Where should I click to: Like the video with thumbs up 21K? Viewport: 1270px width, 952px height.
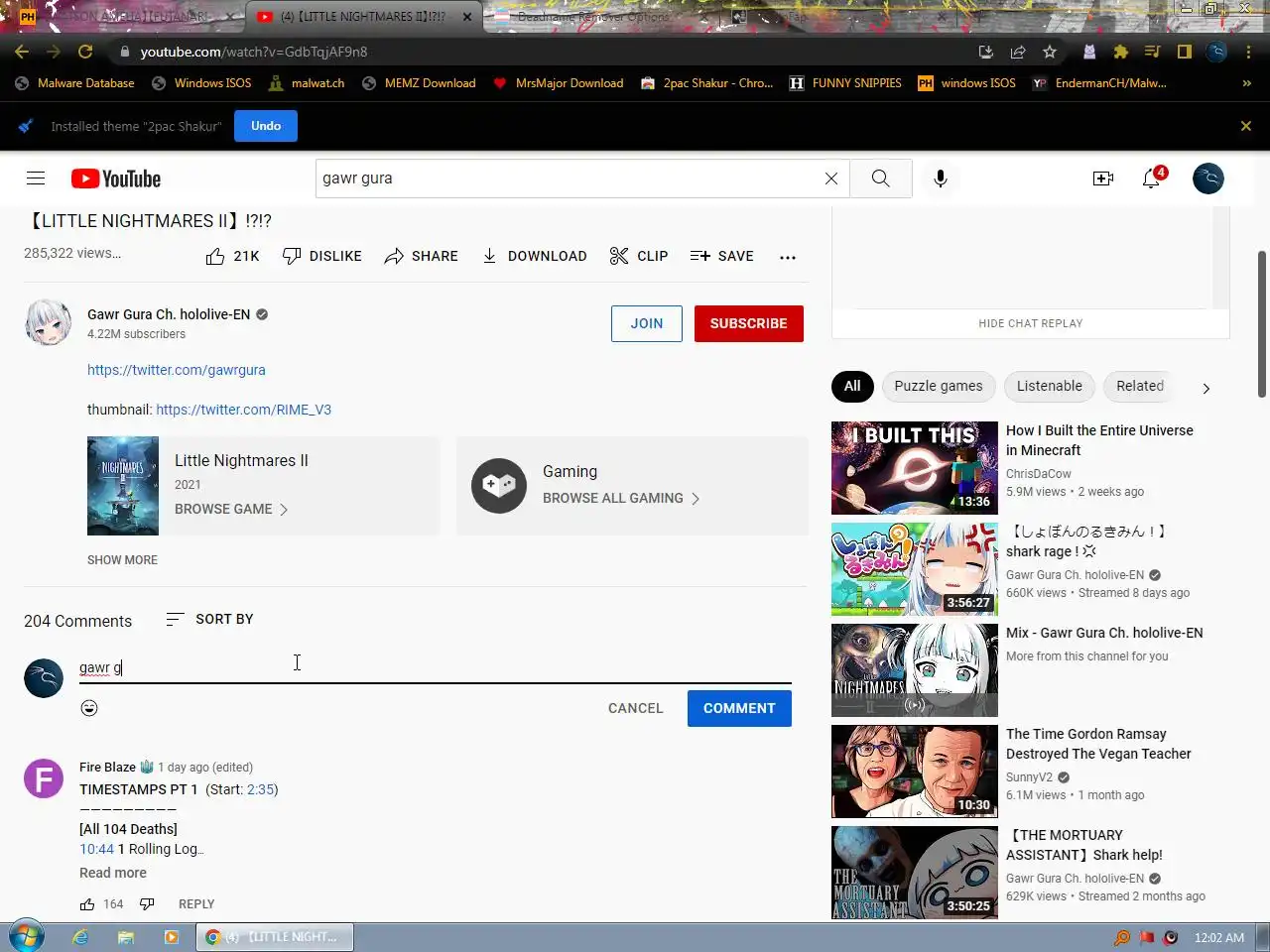[232, 256]
